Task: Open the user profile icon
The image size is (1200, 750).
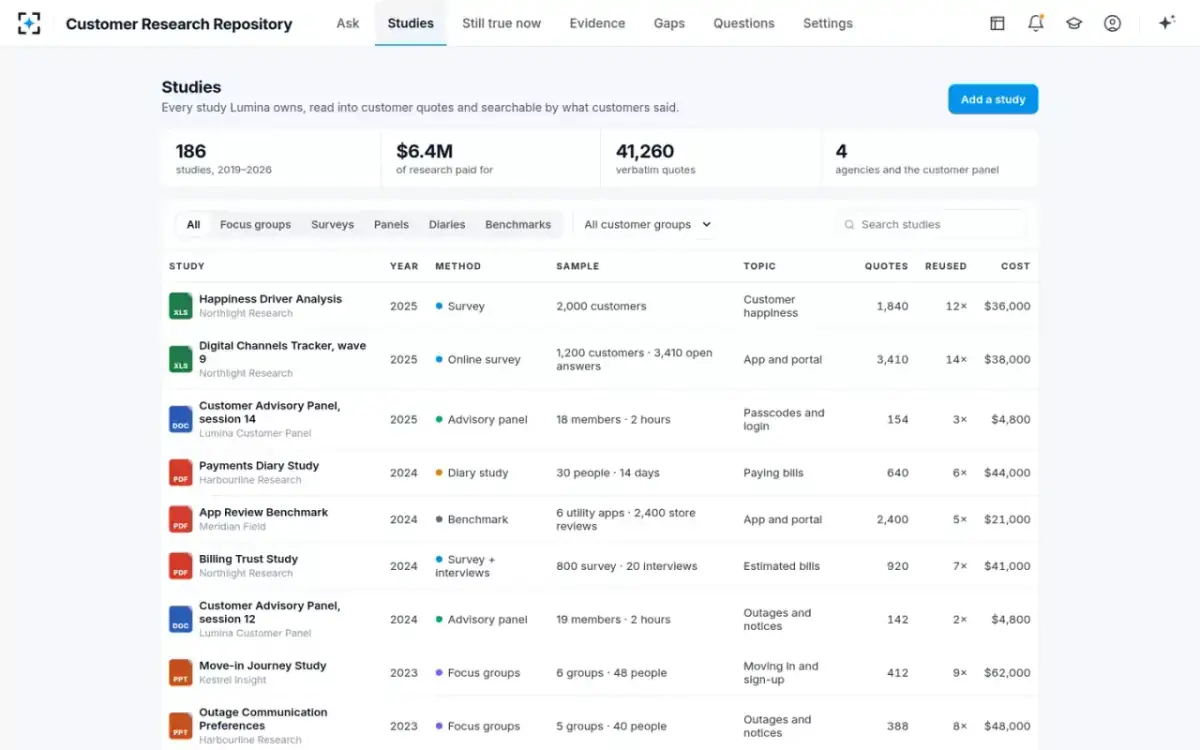Action: [1112, 23]
